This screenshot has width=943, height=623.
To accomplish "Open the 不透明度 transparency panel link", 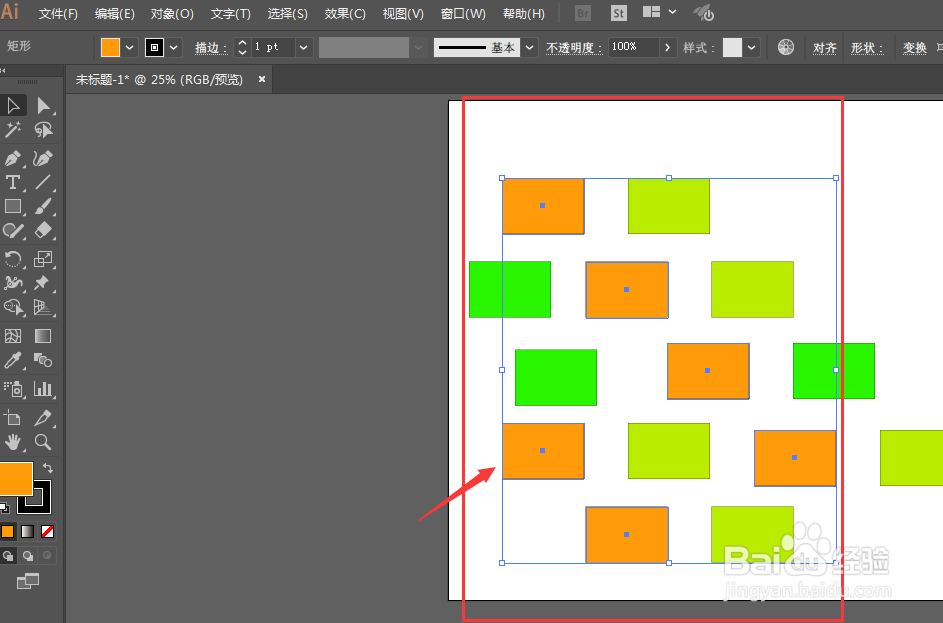I will (574, 48).
